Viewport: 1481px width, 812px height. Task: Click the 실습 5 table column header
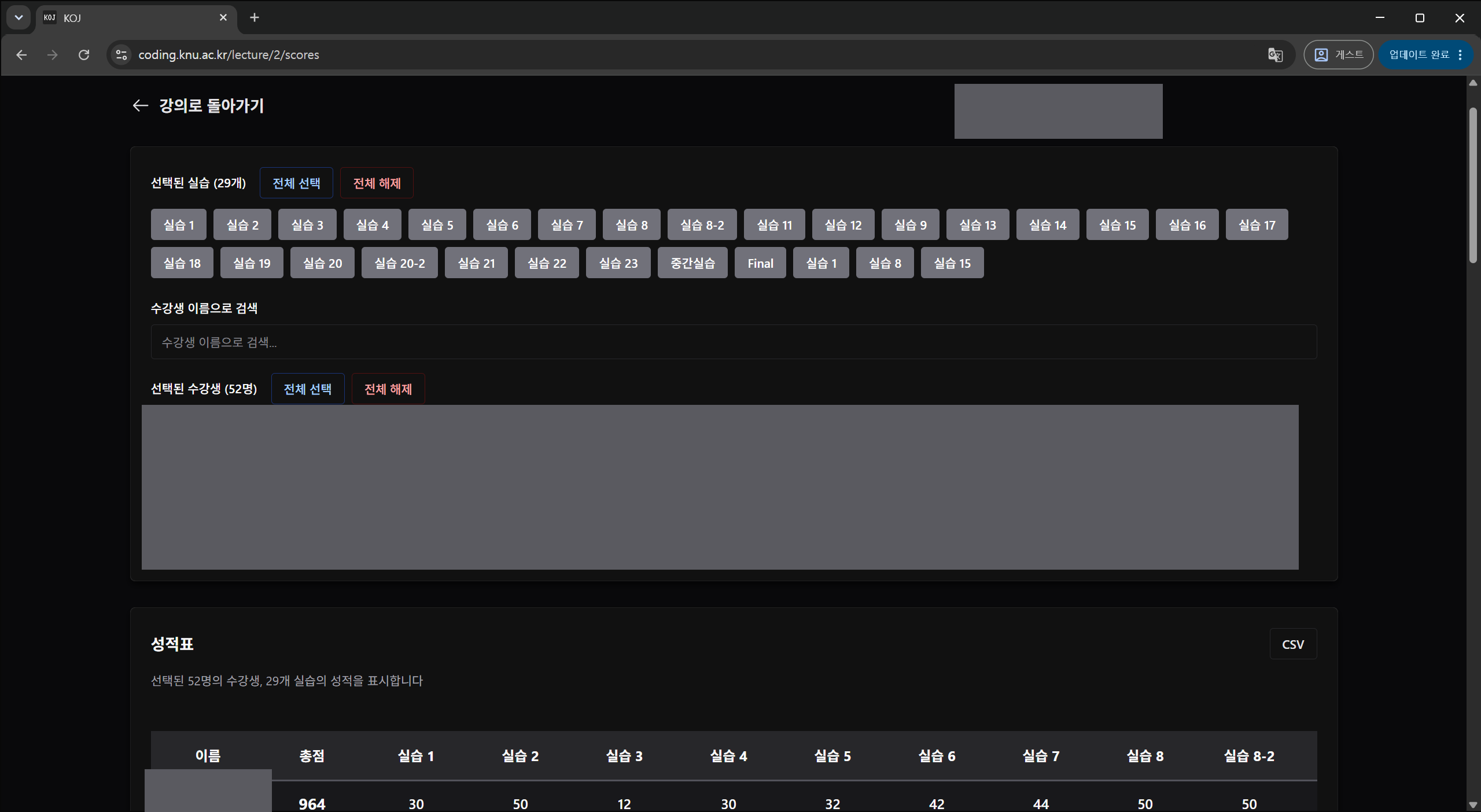(x=832, y=756)
